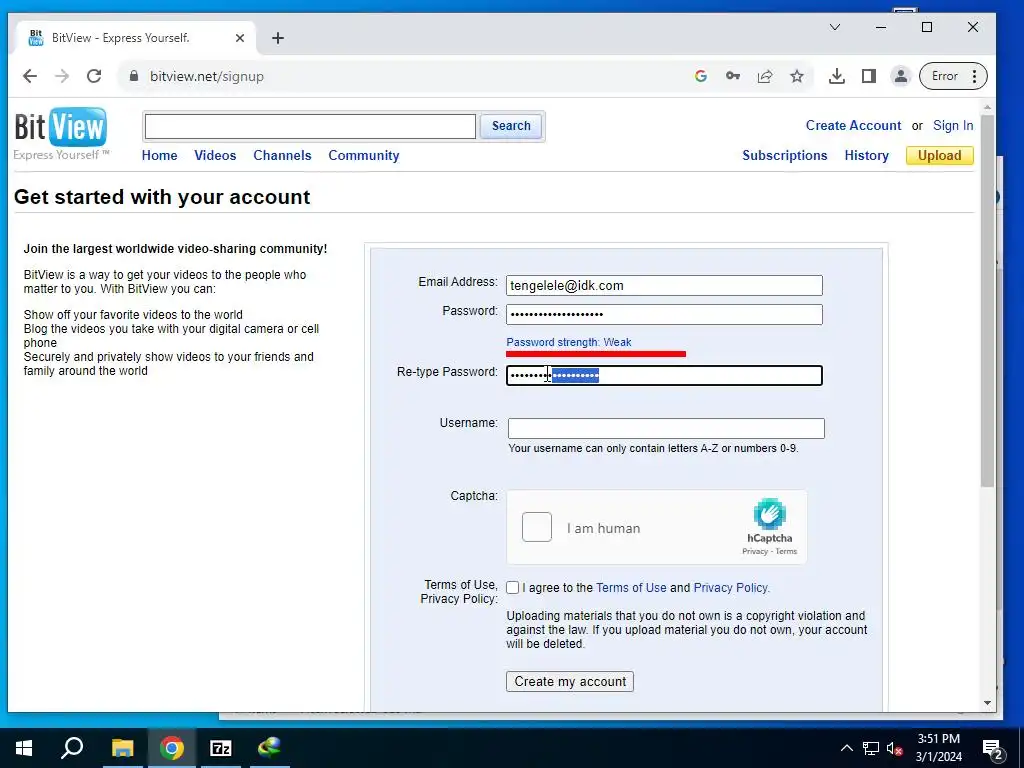Open hCaptcha Terms link
Screen dimensions: 1024x768
[x=786, y=551]
